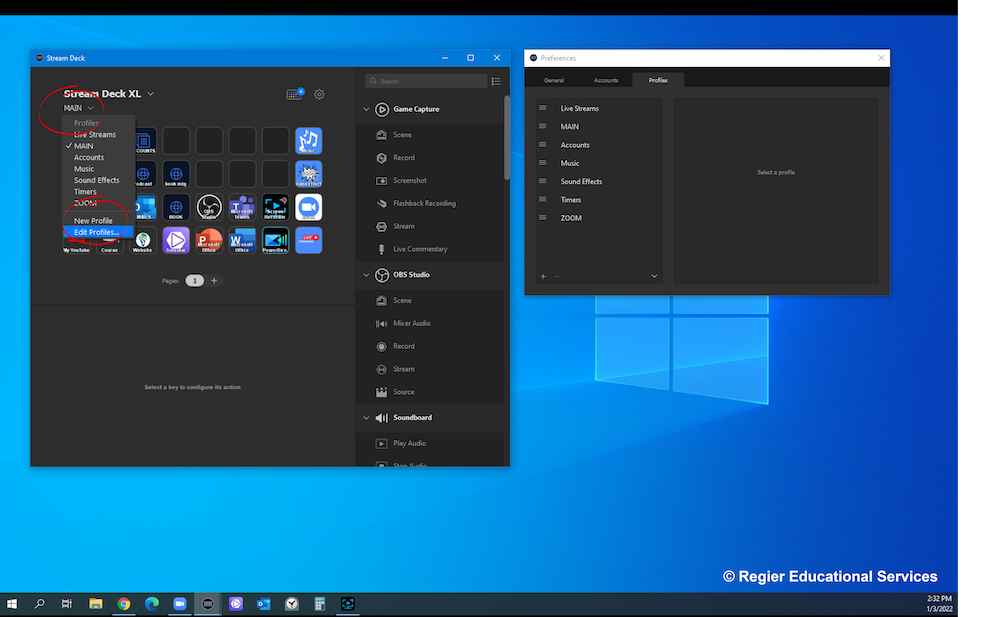Open the Windows Start menu

click(11, 604)
